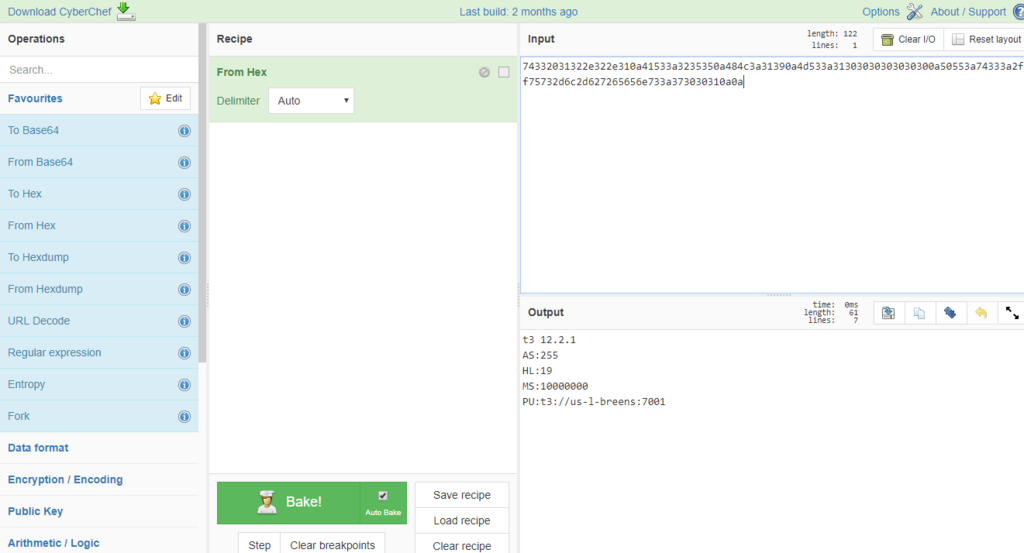Click inside the Input hex text area
The image size is (1024, 553).
pos(772,175)
